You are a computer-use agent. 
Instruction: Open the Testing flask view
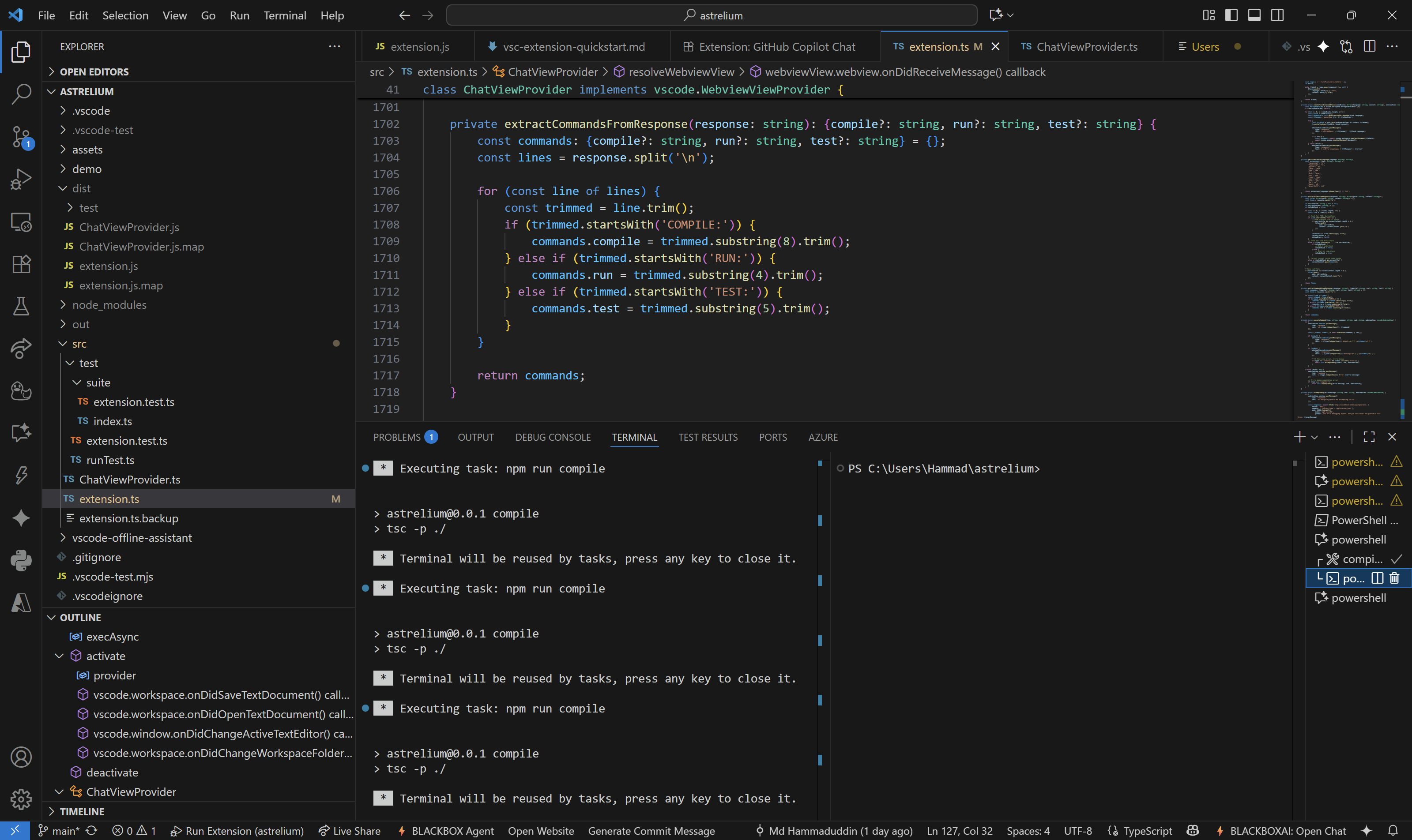(x=21, y=306)
